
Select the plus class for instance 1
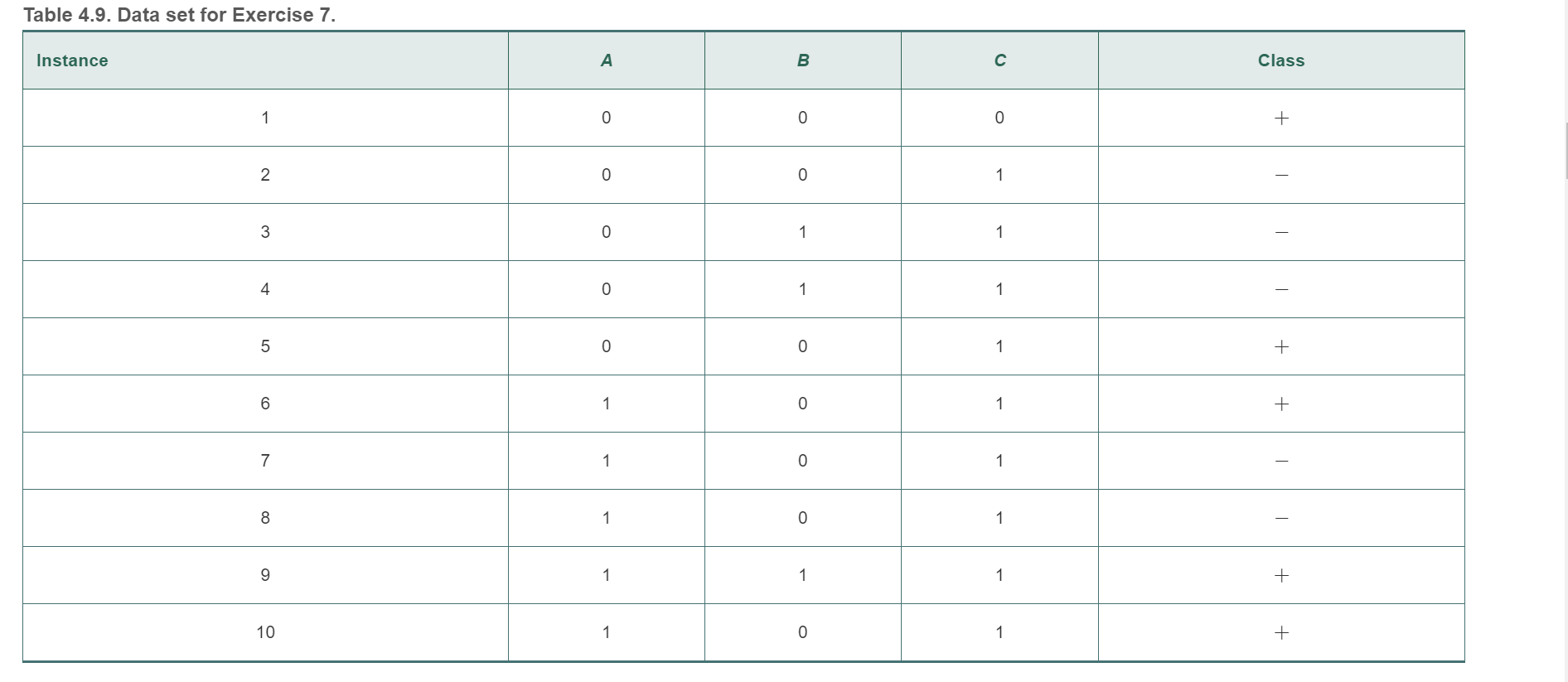coord(1281,118)
